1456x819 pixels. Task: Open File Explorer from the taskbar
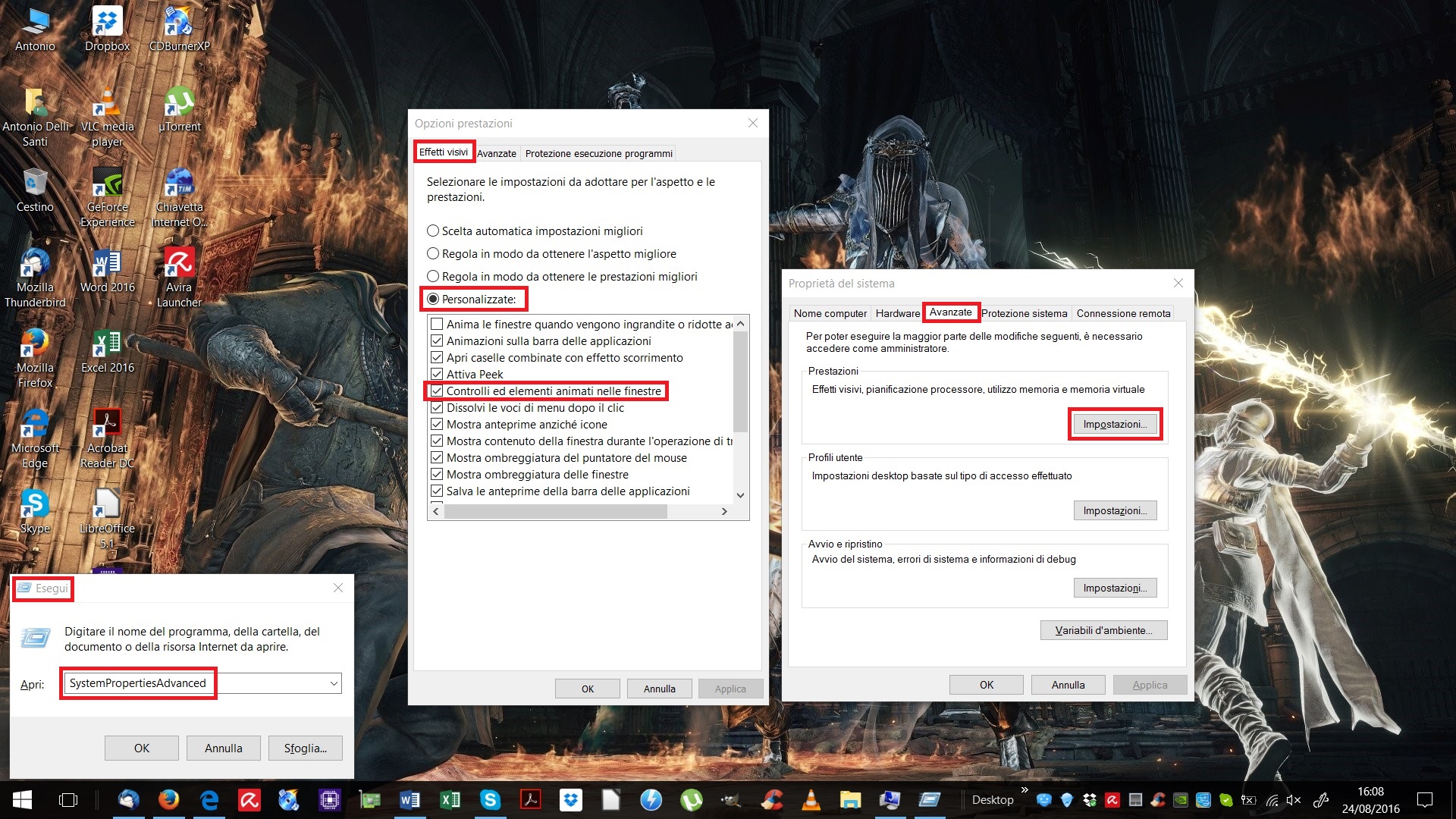point(851,799)
